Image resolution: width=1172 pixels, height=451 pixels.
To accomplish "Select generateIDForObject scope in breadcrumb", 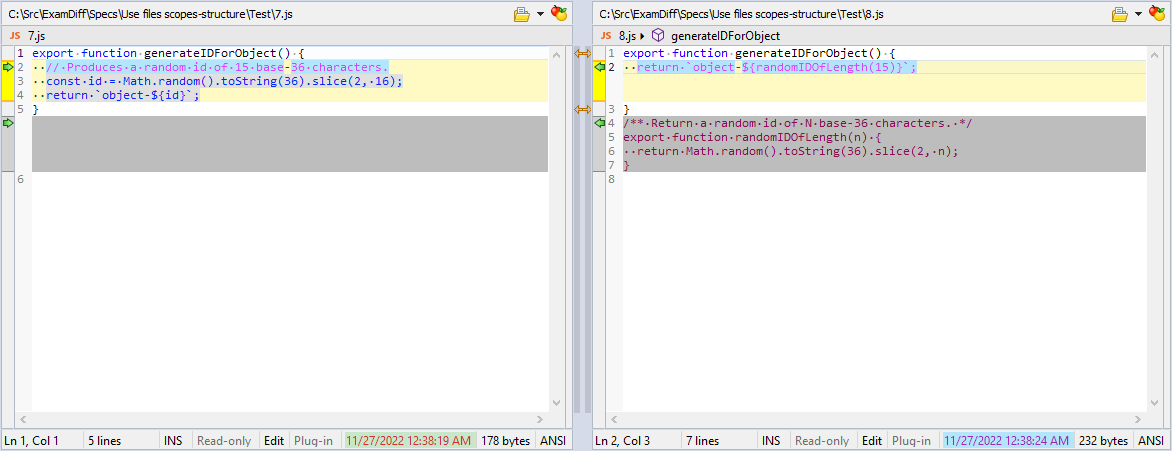I will 726,35.
